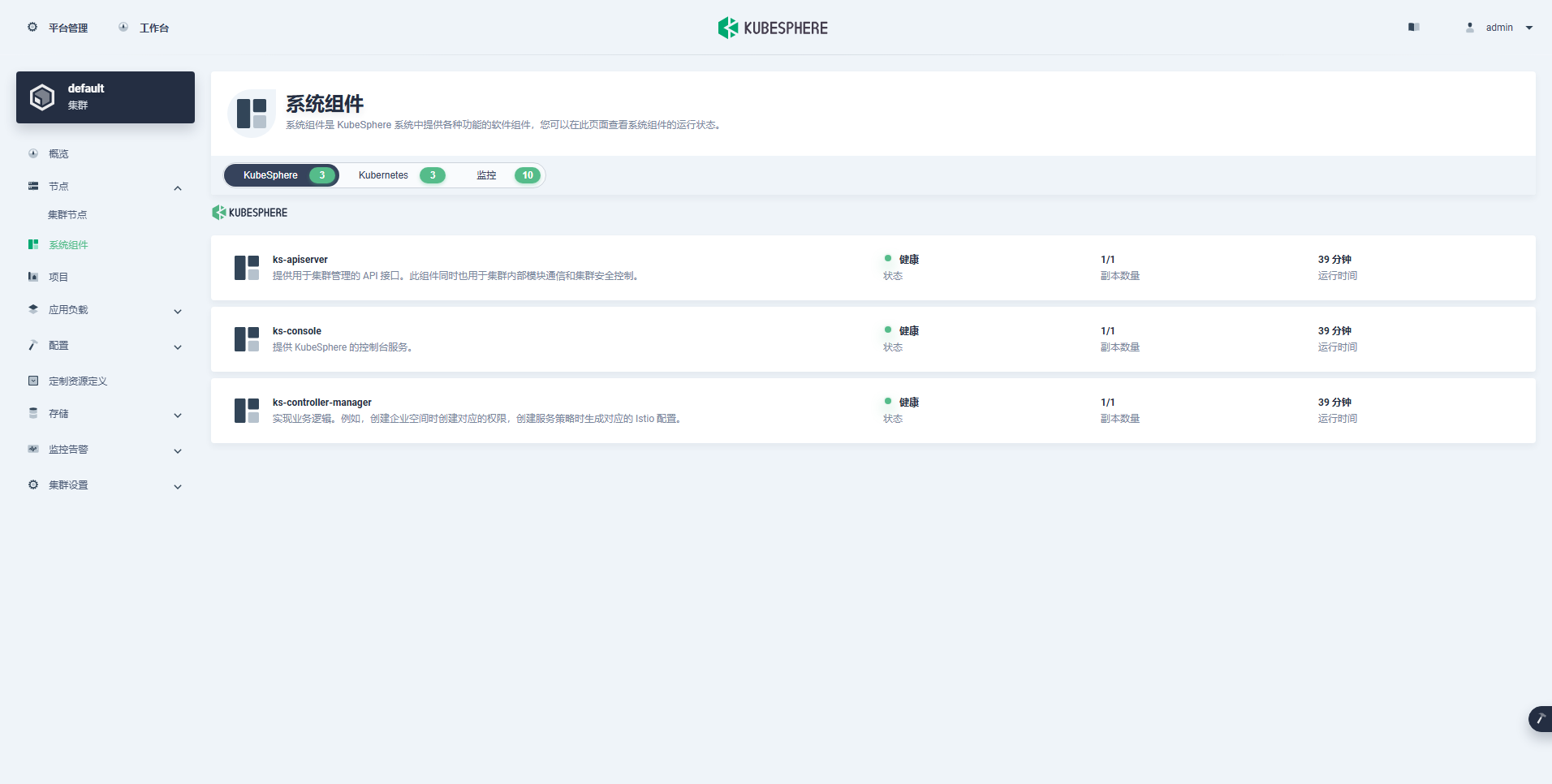Click 1/1 replica count for ks-apiserver
Image resolution: width=1552 pixels, height=784 pixels.
point(1108,260)
